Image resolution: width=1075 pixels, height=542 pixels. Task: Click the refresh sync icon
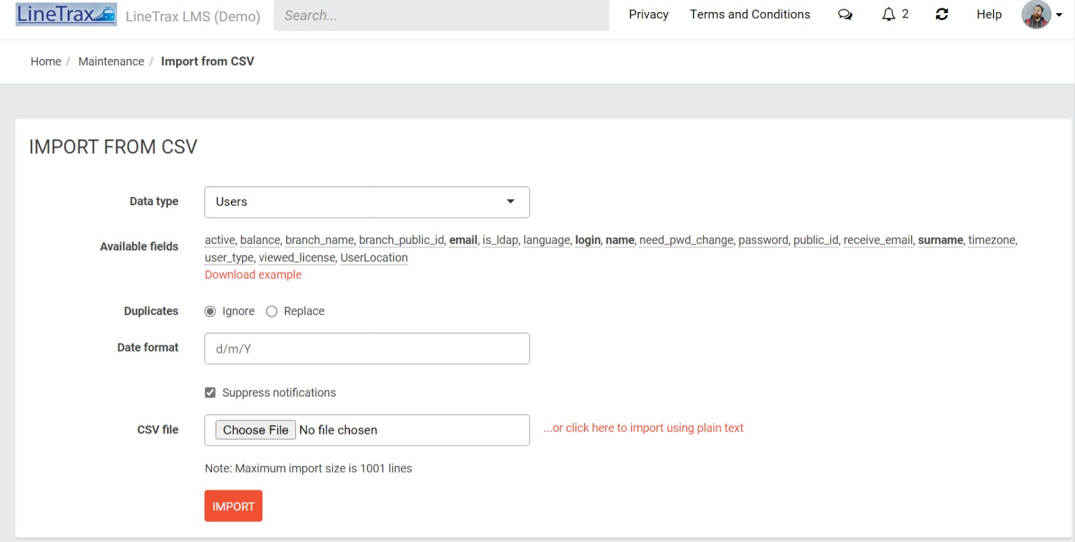(x=942, y=14)
